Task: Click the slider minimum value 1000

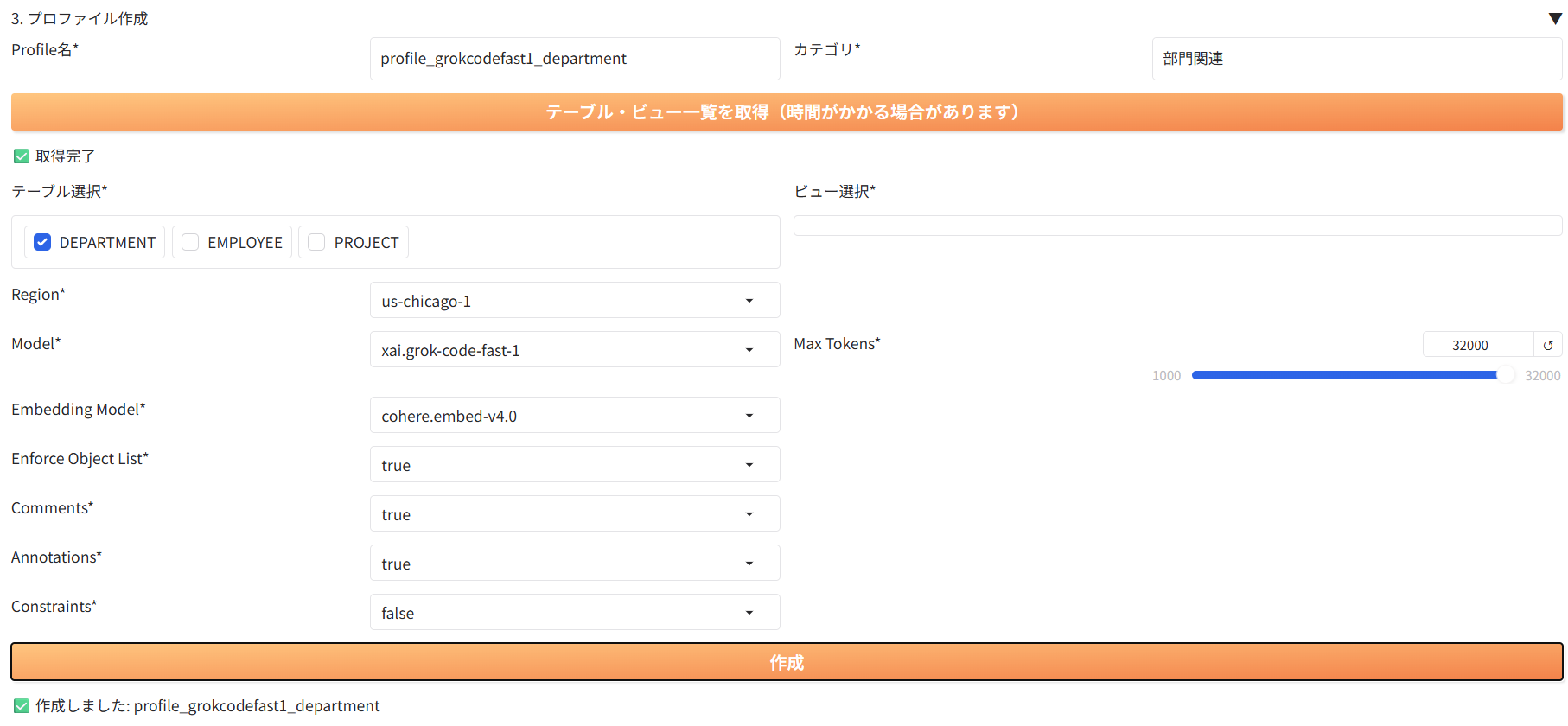Action: pos(1166,375)
